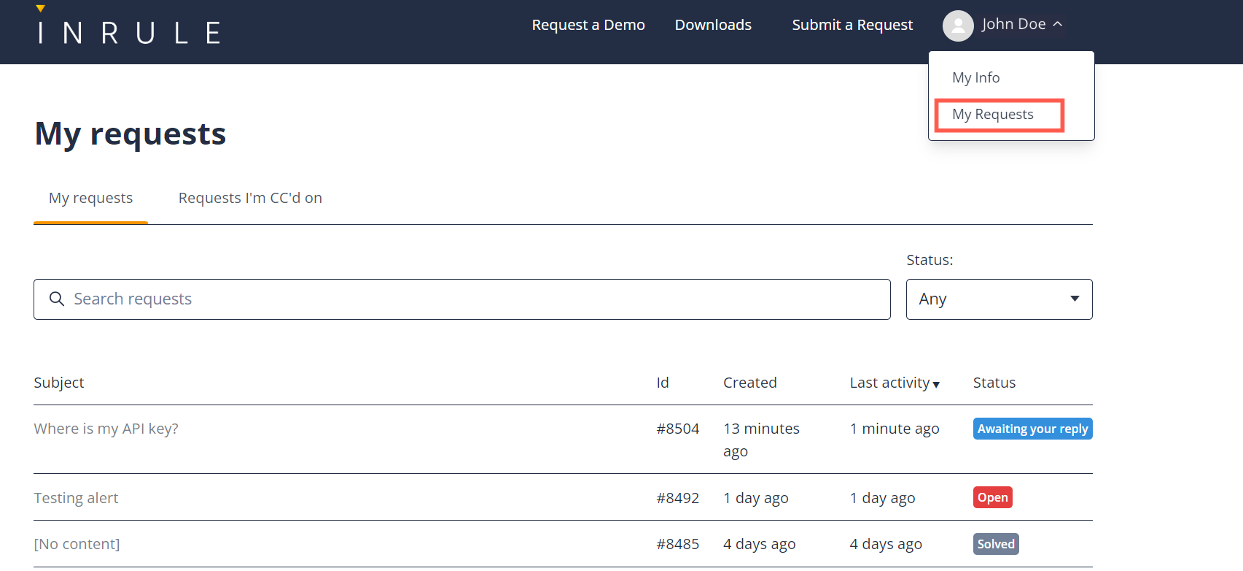Open the Testing alert request
Screen dimensions: 1243x571
click(x=76, y=498)
